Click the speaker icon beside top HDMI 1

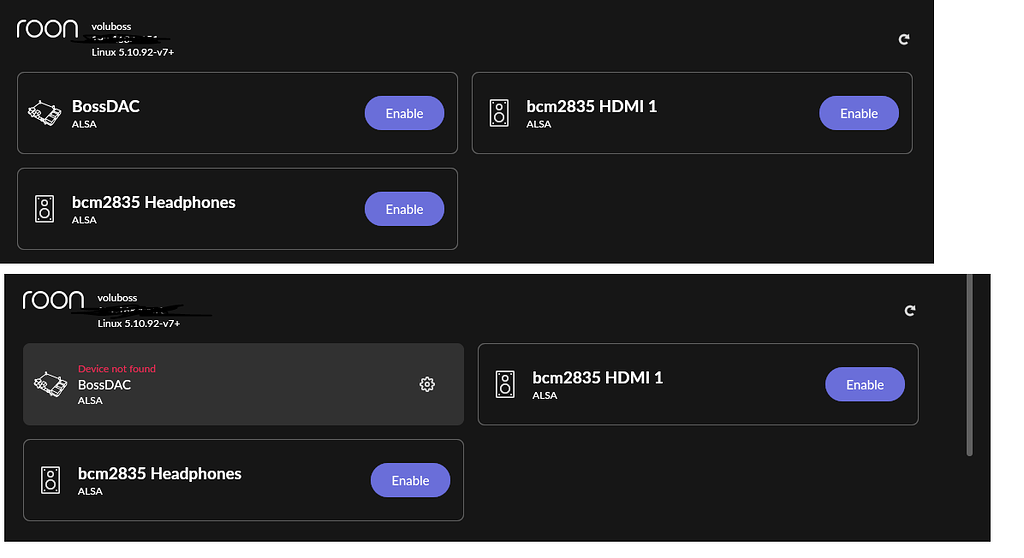pyautogui.click(x=499, y=113)
